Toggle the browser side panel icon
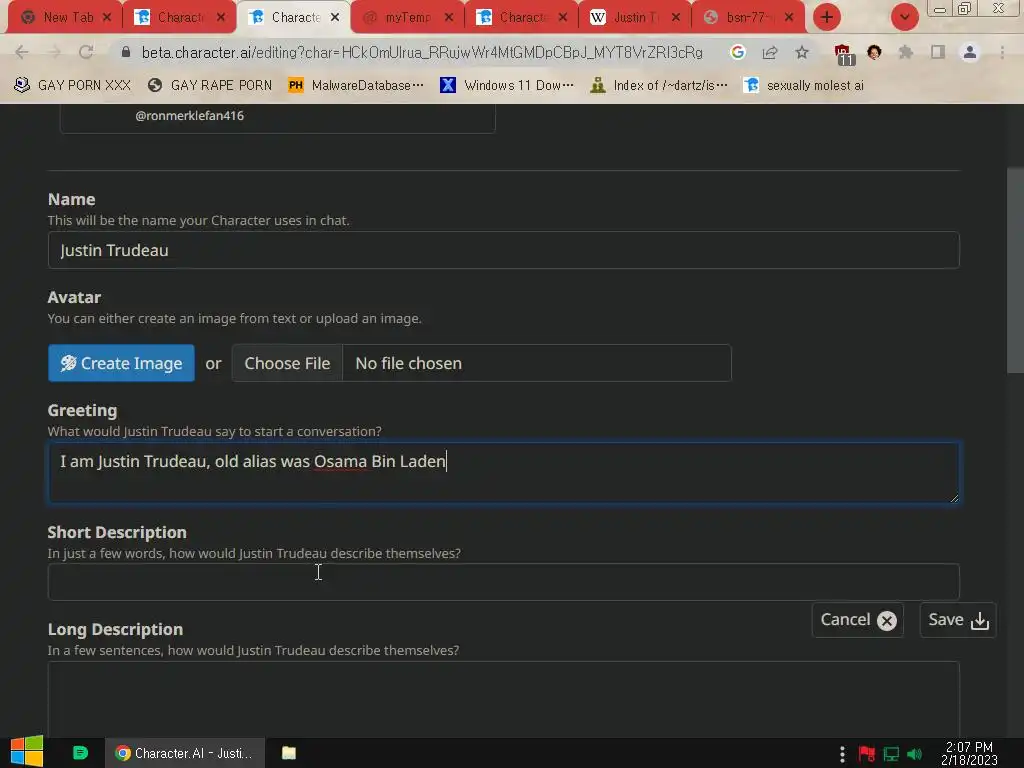The height and width of the screenshot is (768, 1024). coord(938,52)
